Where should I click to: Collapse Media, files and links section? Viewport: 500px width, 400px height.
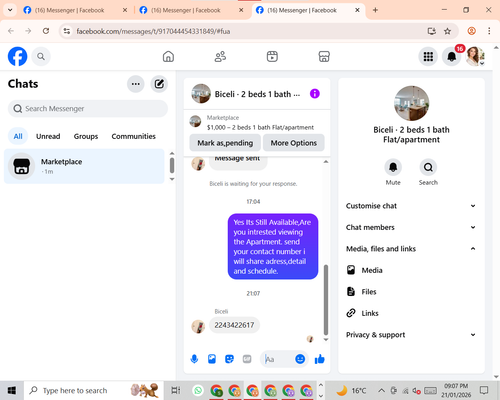tap(411, 249)
